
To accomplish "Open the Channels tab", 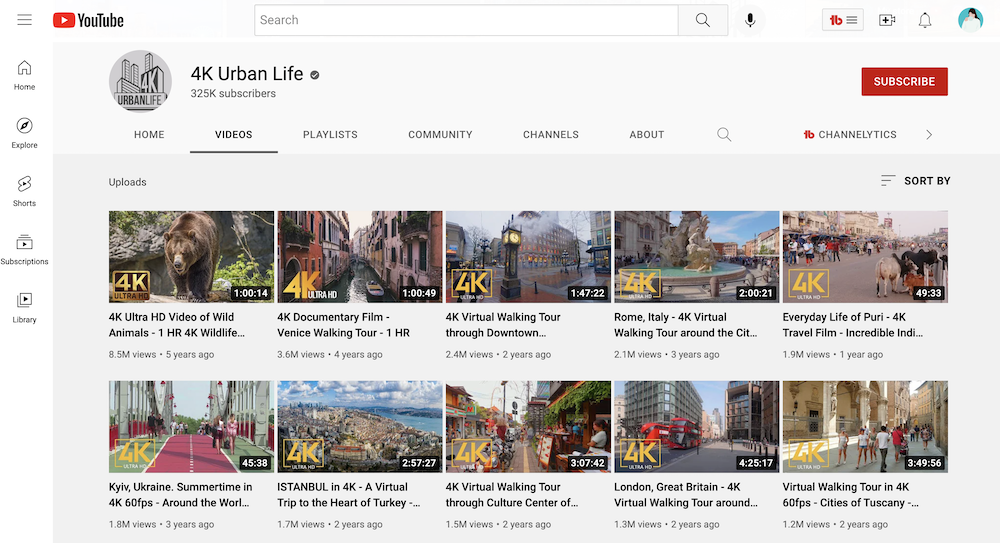I will [551, 135].
